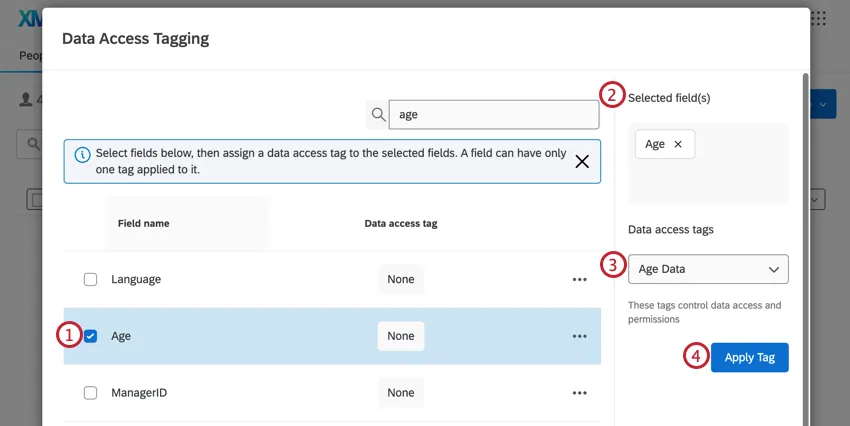Remove the Age chip from selected fields
This screenshot has height=426, width=850.
(678, 144)
